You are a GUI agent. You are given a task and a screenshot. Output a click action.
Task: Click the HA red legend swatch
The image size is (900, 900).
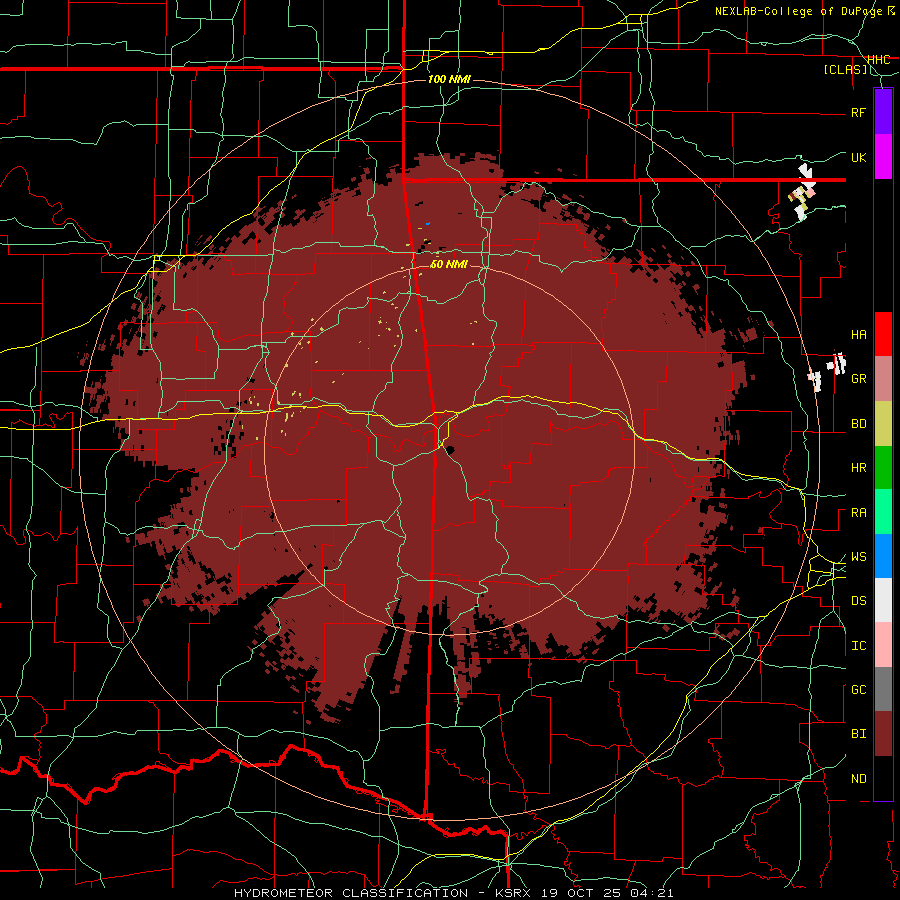click(x=883, y=334)
